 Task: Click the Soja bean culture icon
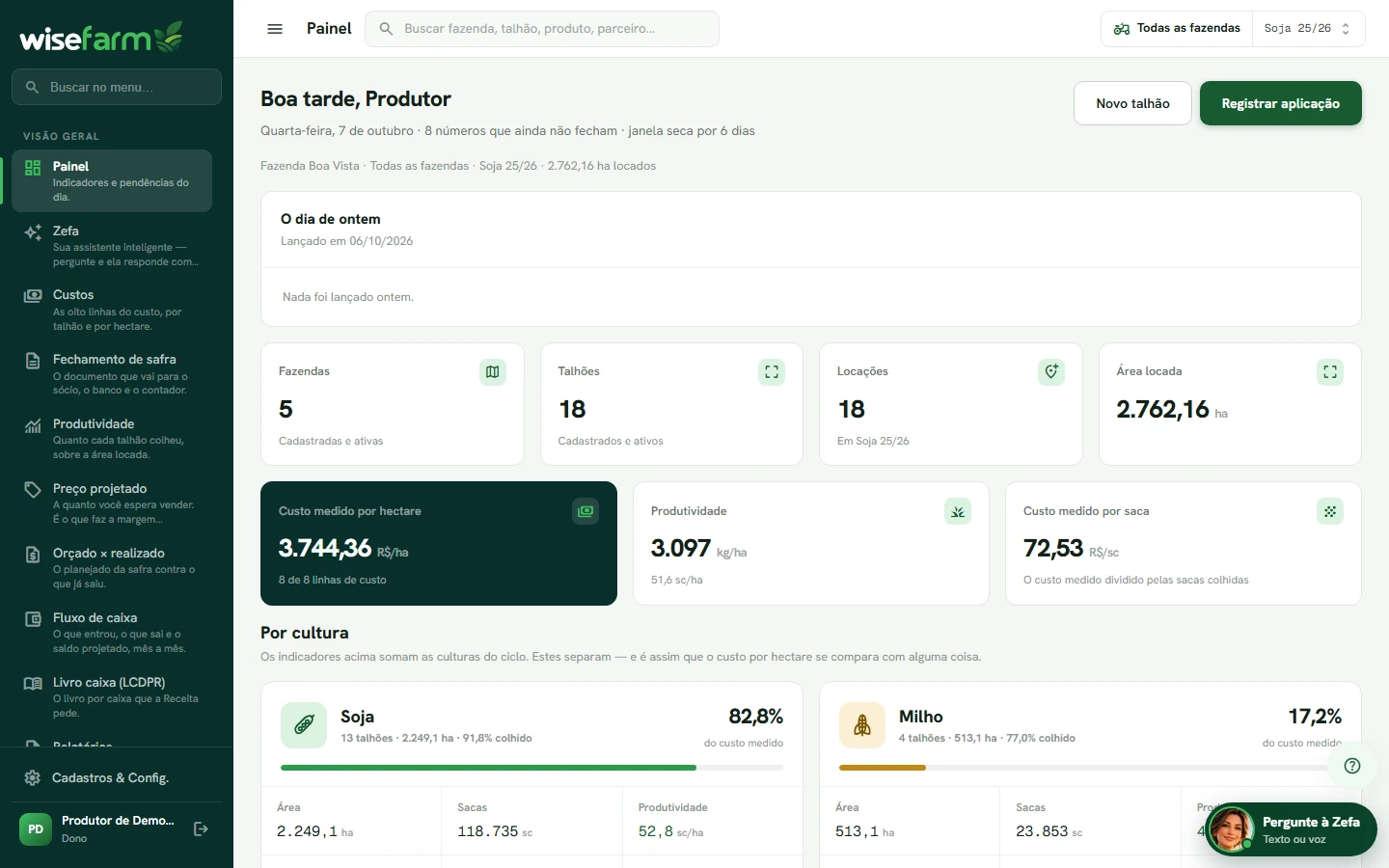[304, 725]
